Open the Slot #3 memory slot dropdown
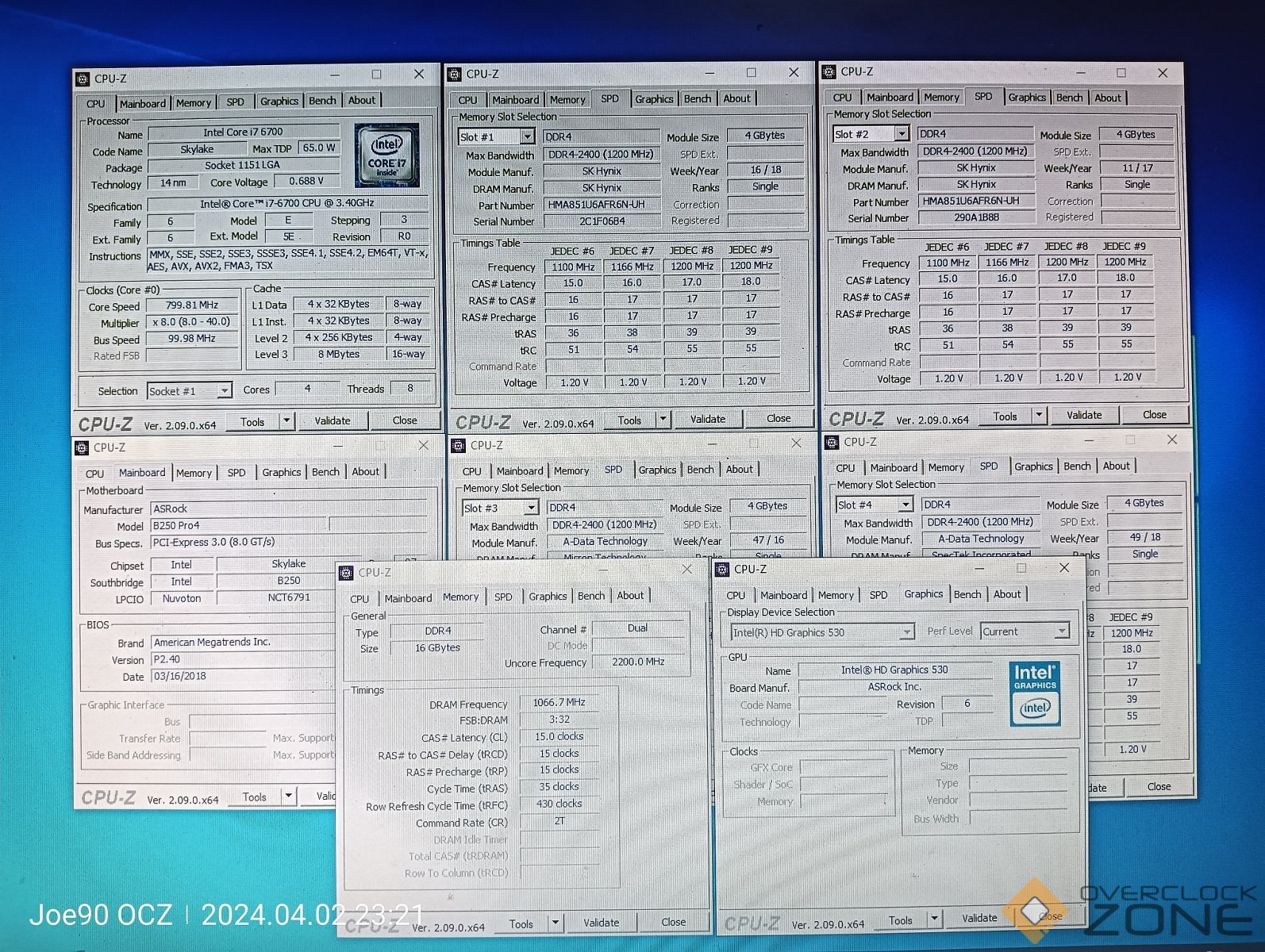The height and width of the screenshot is (952, 1265). point(531,508)
